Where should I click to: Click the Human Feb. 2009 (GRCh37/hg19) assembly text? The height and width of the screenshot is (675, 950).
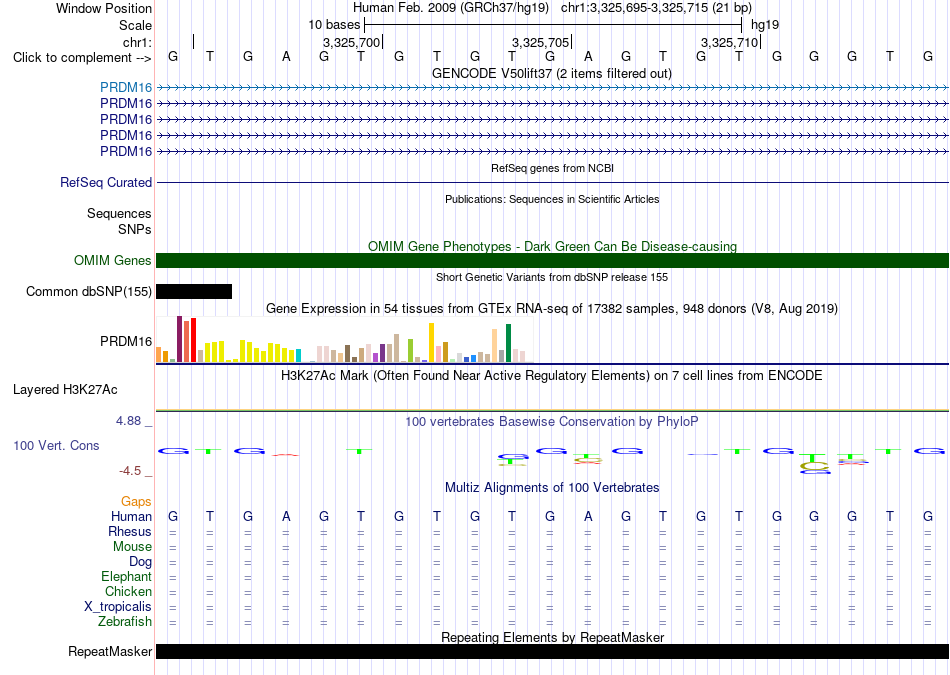pos(451,8)
